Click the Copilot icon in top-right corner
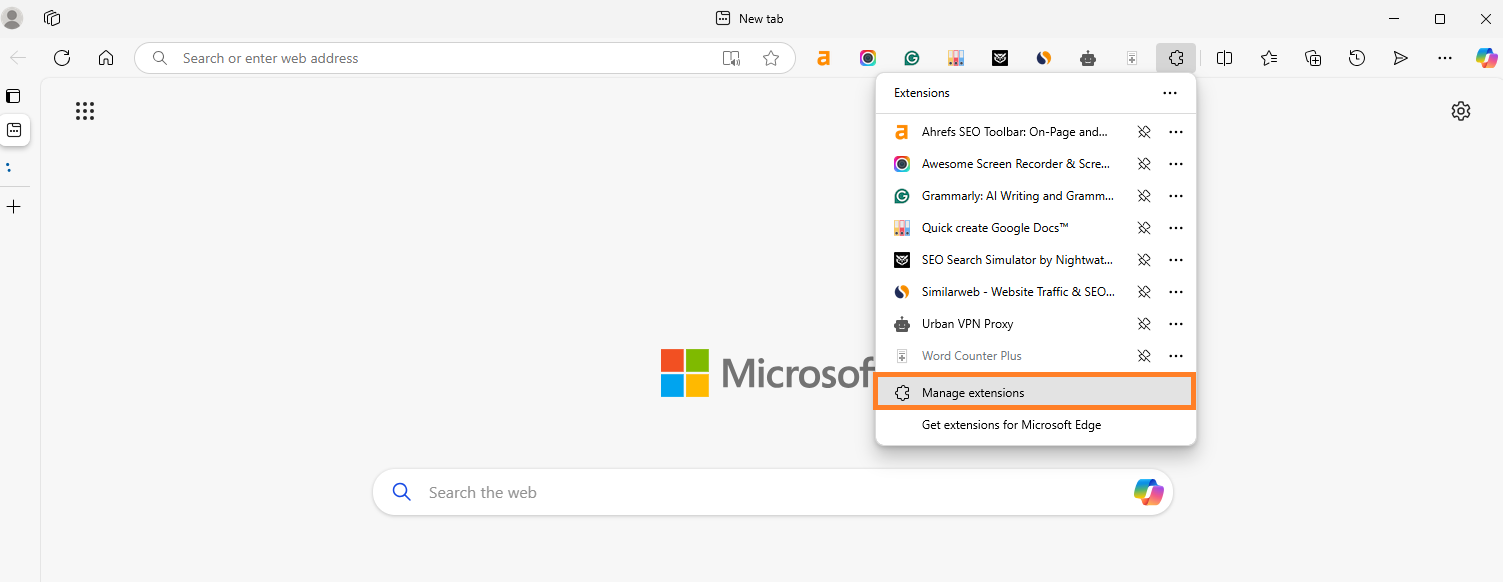This screenshot has height=582, width=1503. click(1486, 58)
